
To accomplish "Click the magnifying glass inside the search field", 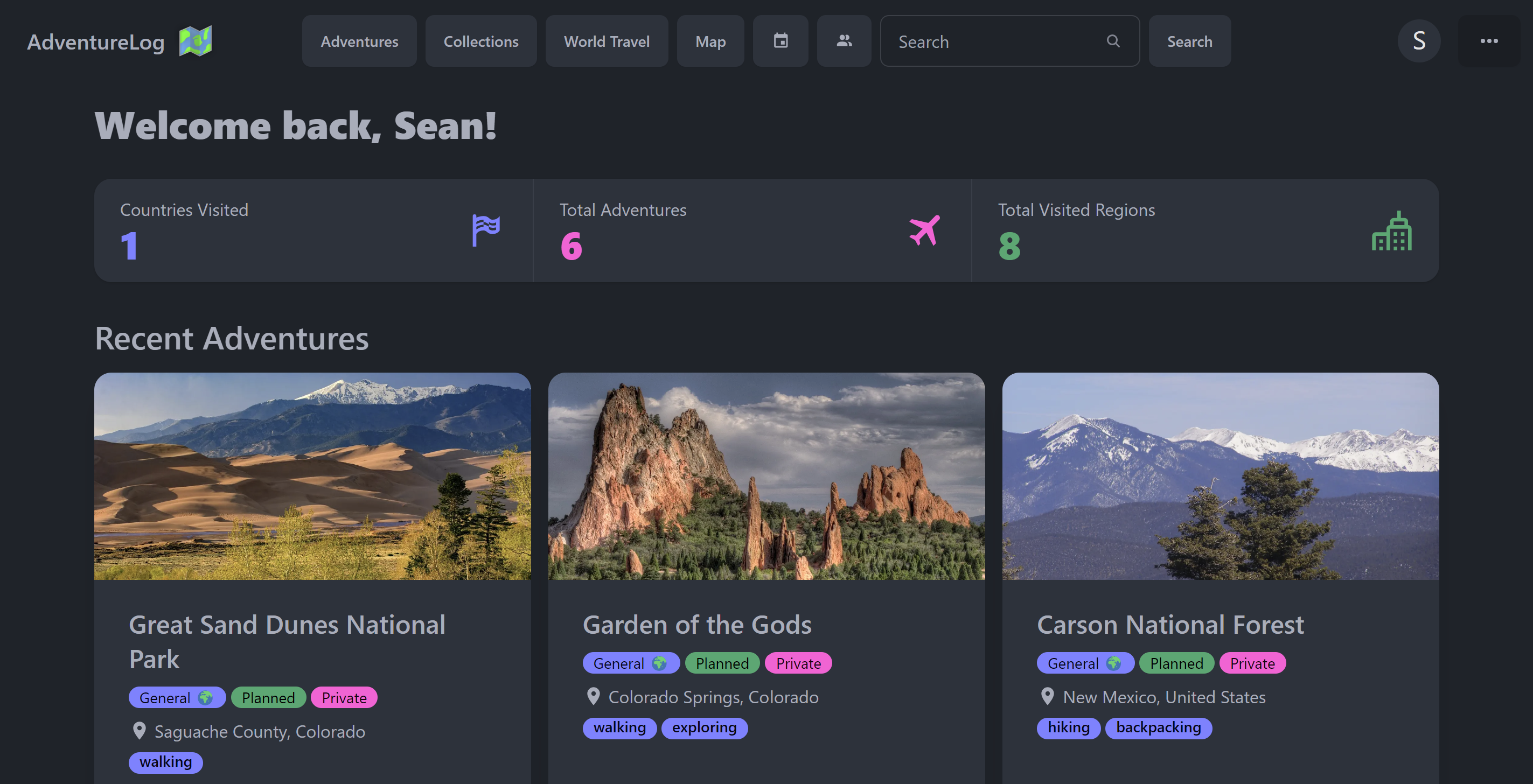I will [x=1113, y=41].
